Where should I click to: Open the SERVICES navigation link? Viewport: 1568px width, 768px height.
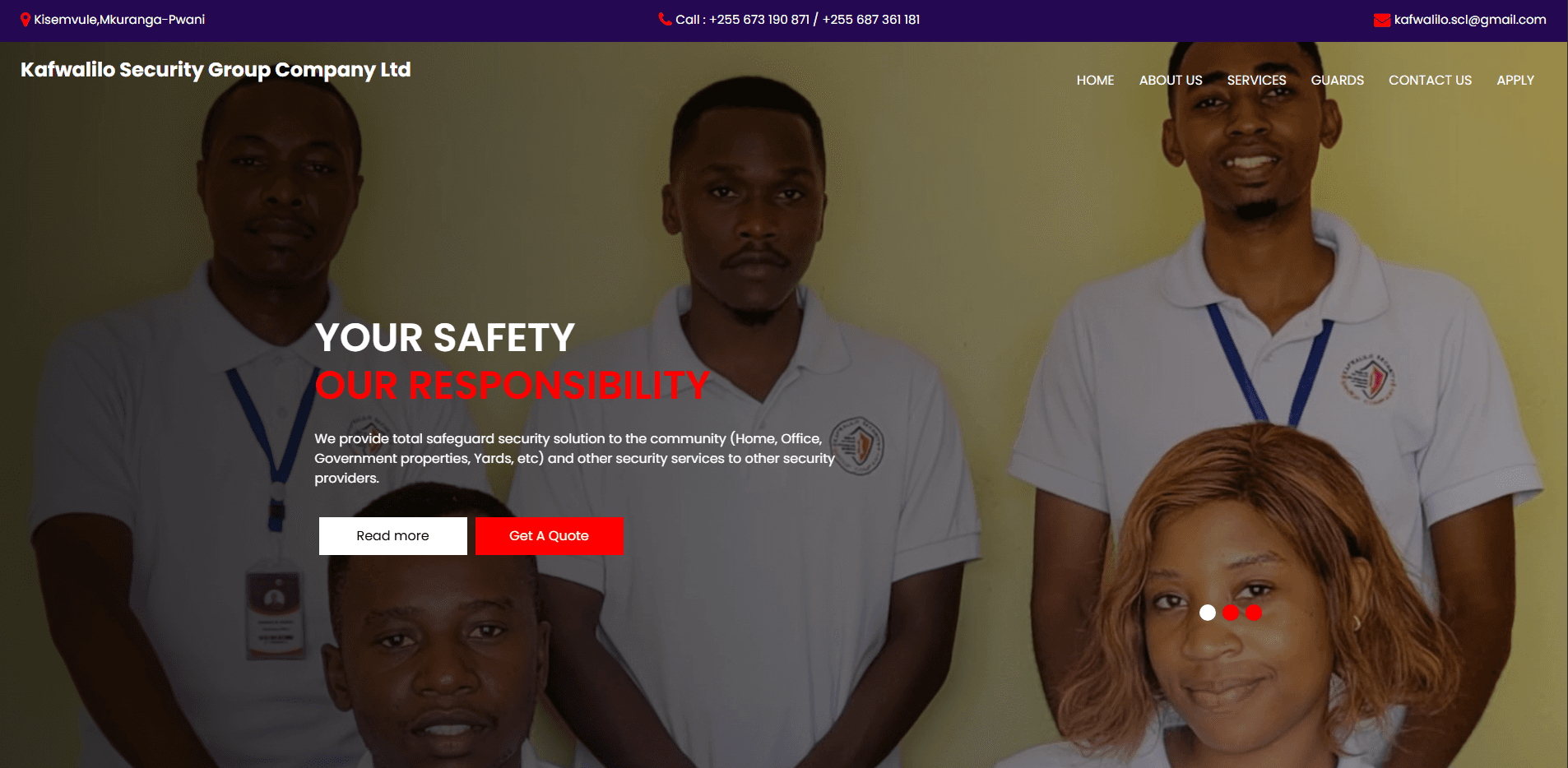tap(1256, 80)
